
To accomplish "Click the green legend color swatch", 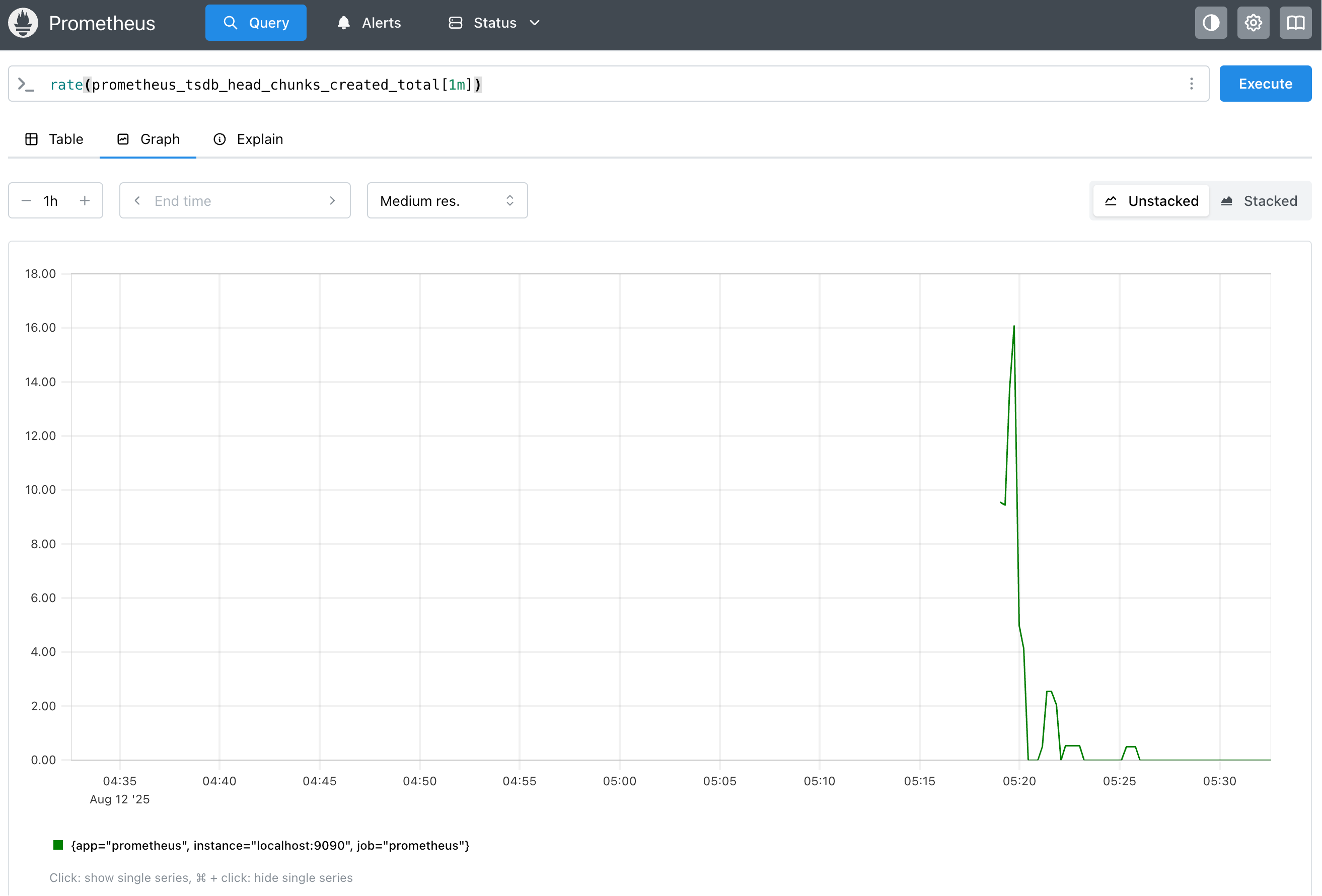I will [x=58, y=845].
